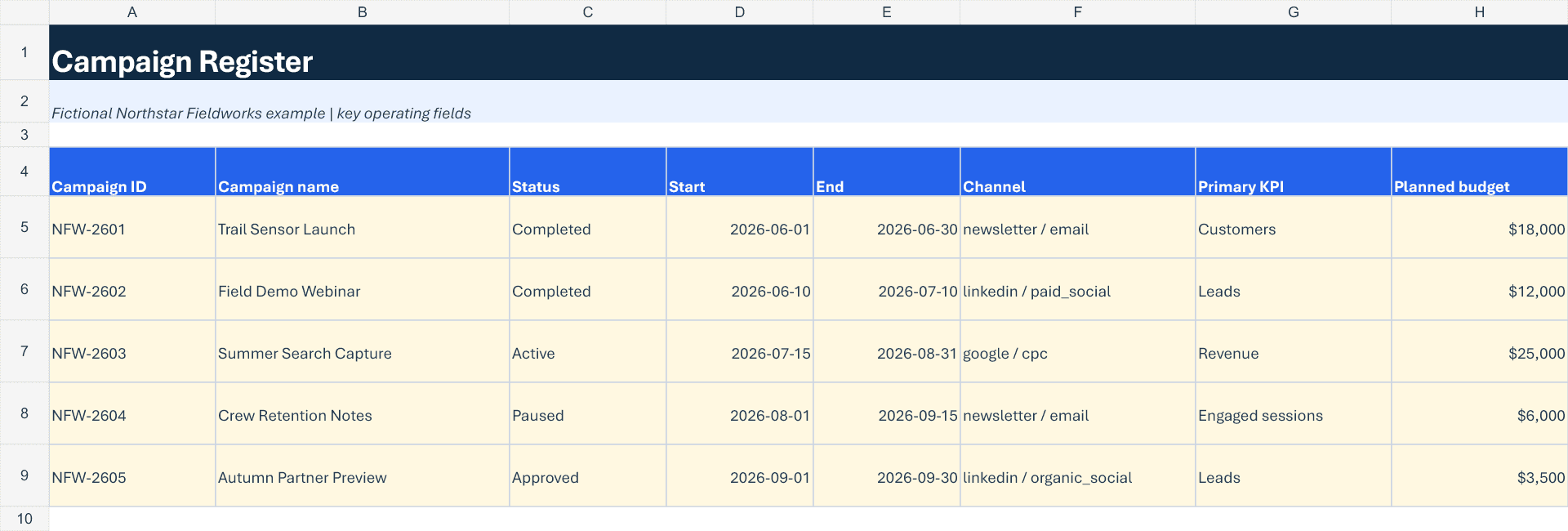Select start date 2026-06-10 cell
Viewport: 1568px width, 531px height.
740,290
